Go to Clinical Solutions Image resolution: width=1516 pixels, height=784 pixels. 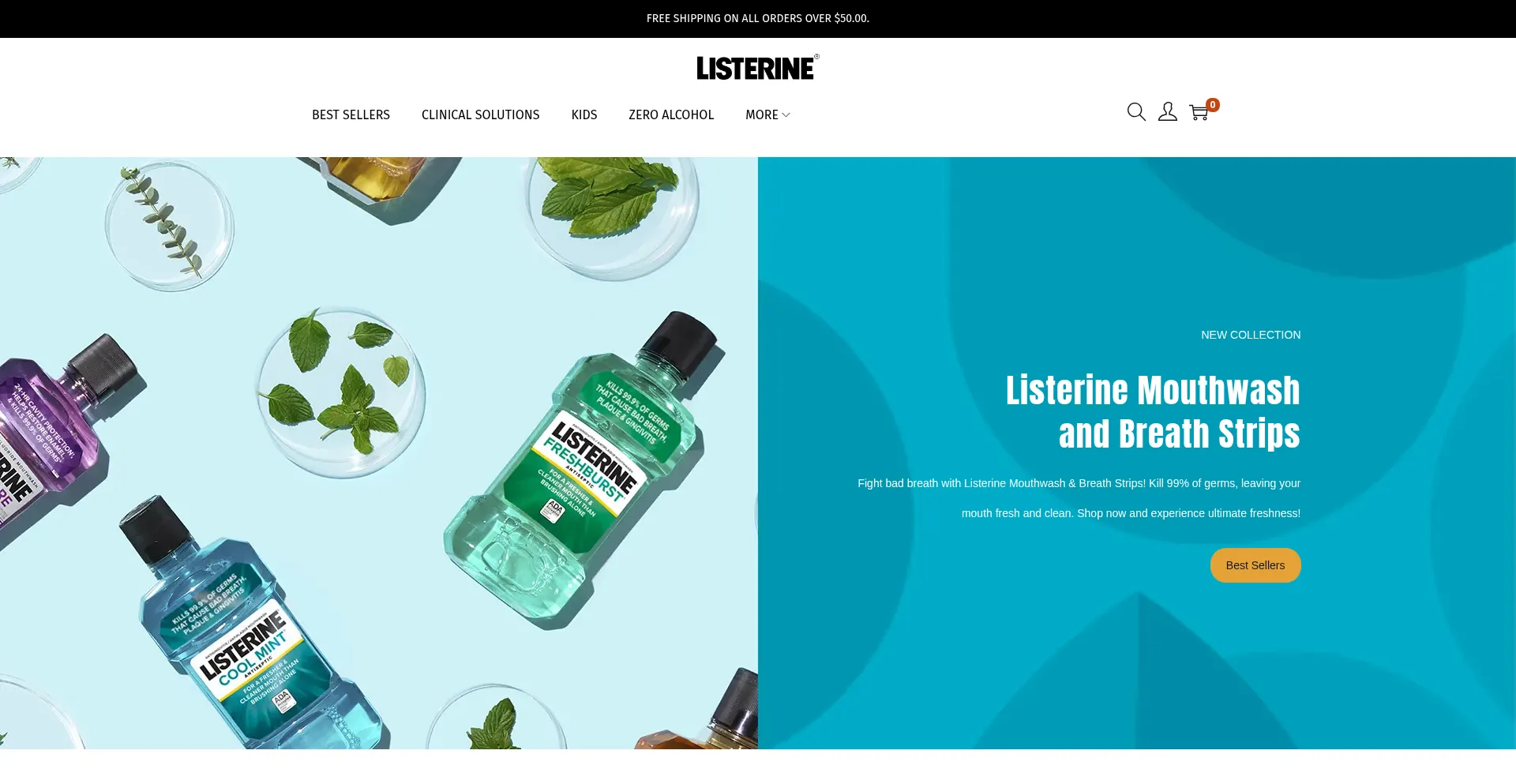pos(481,115)
